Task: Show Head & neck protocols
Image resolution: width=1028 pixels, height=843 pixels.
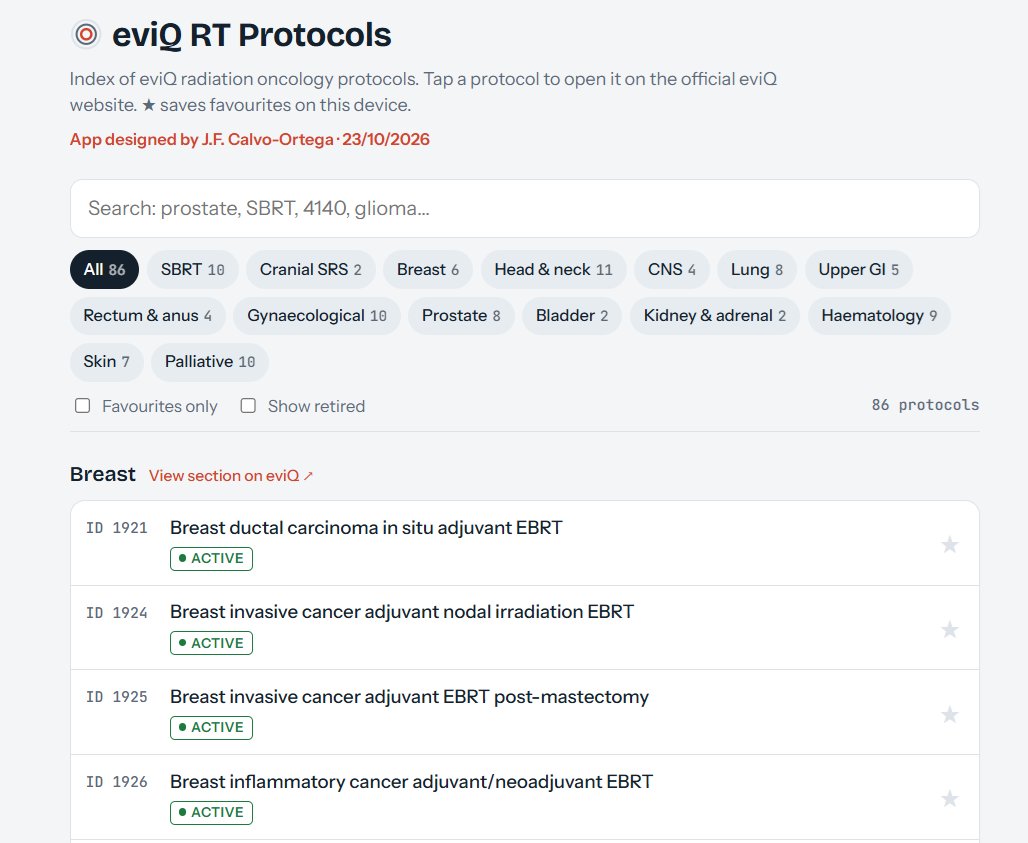Action: tap(553, 269)
